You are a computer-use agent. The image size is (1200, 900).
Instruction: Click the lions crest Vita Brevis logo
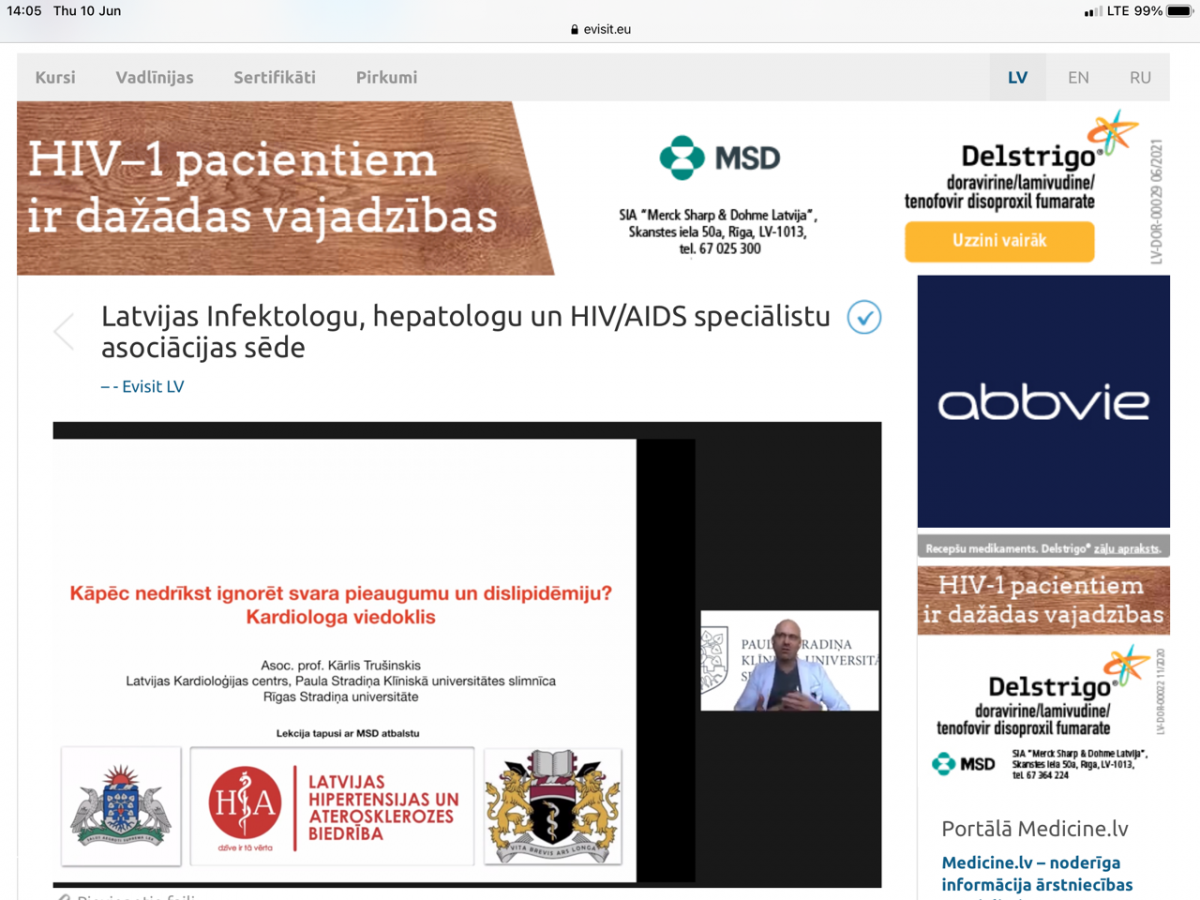(552, 806)
